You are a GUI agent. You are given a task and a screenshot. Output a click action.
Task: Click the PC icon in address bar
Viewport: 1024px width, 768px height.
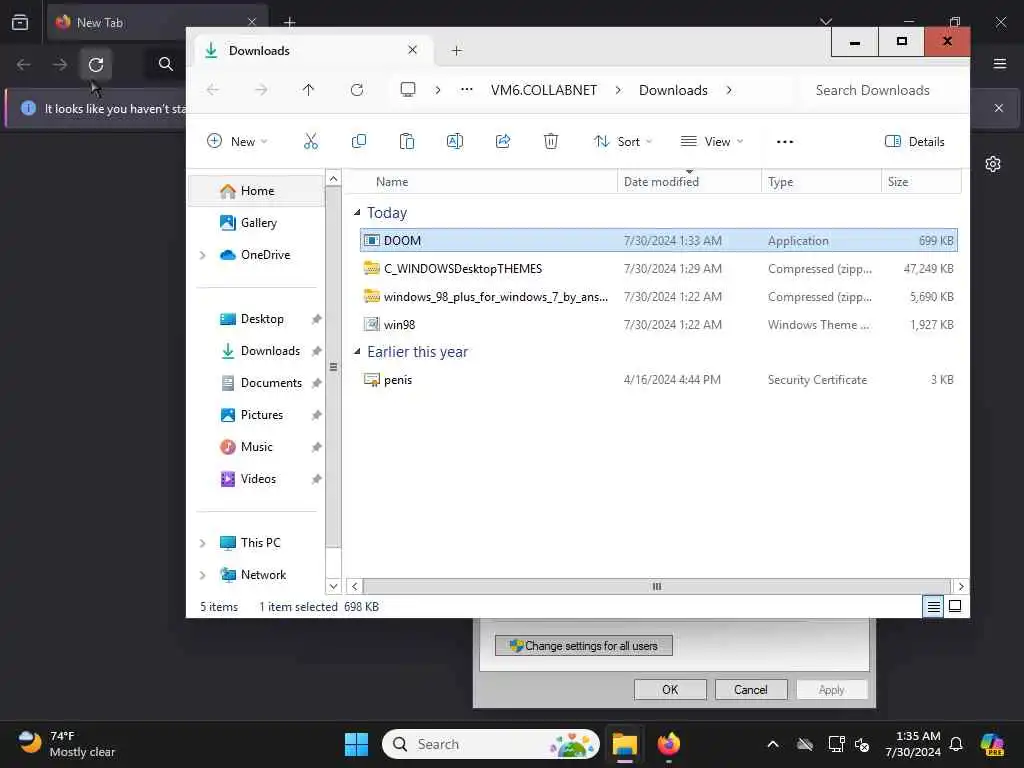click(x=408, y=89)
